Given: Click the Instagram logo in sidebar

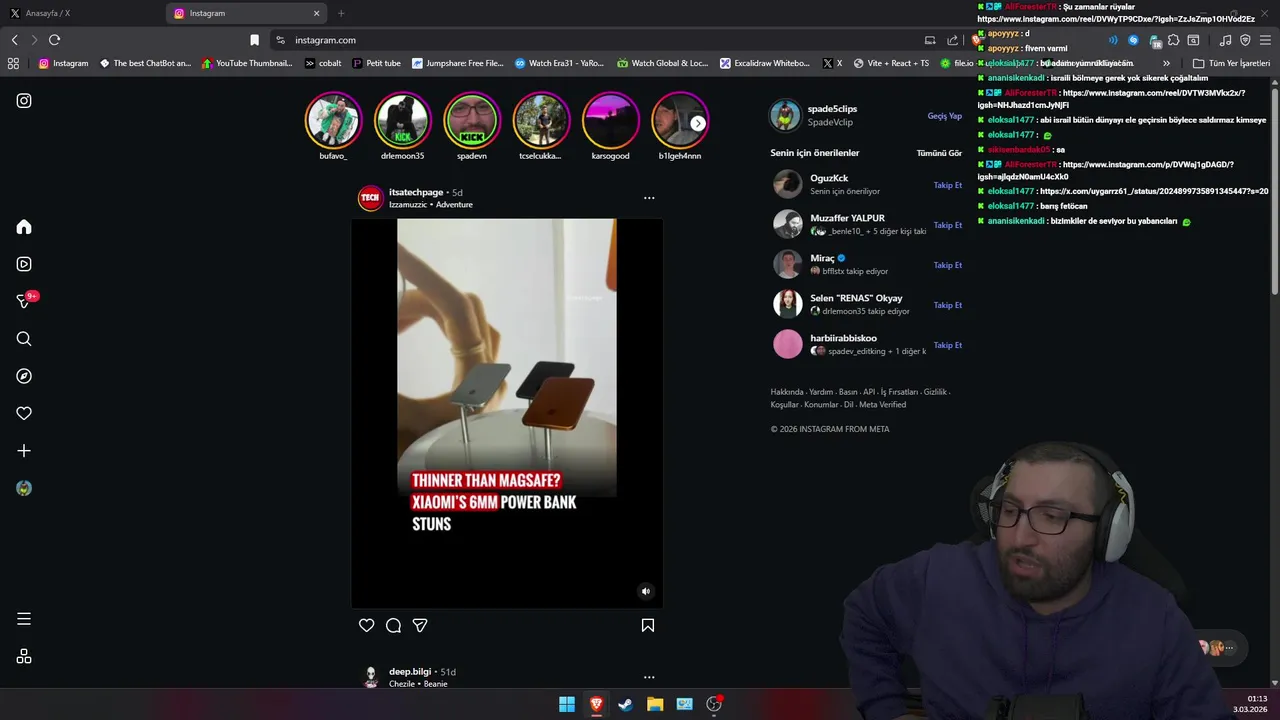Looking at the screenshot, I should [24, 101].
